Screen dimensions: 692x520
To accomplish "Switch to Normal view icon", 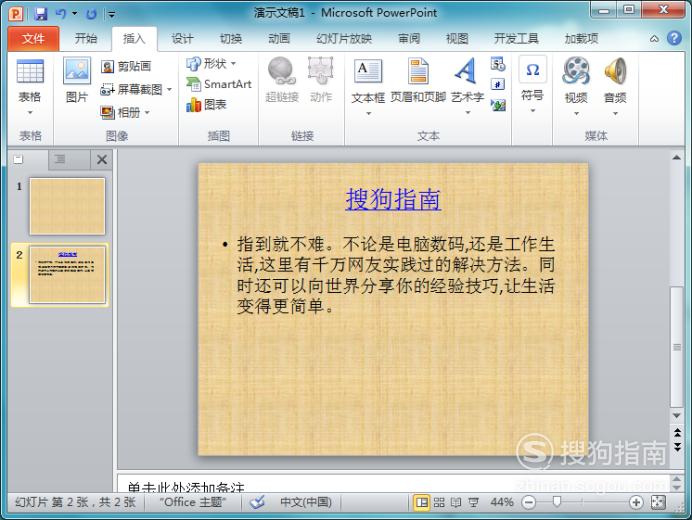I will pyautogui.click(x=422, y=502).
